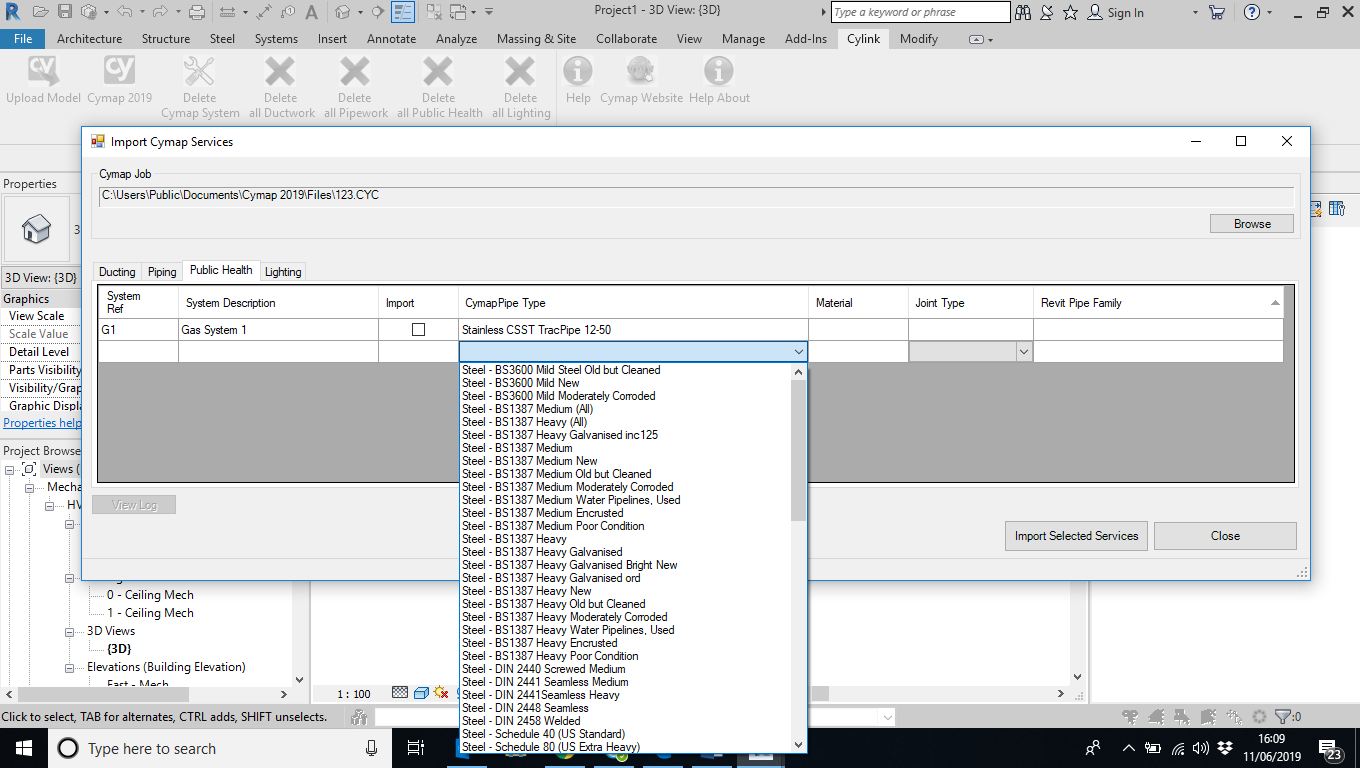Open the Default 3D View from Quick Access Toolbar
The width and height of the screenshot is (1360, 768).
coord(342,11)
